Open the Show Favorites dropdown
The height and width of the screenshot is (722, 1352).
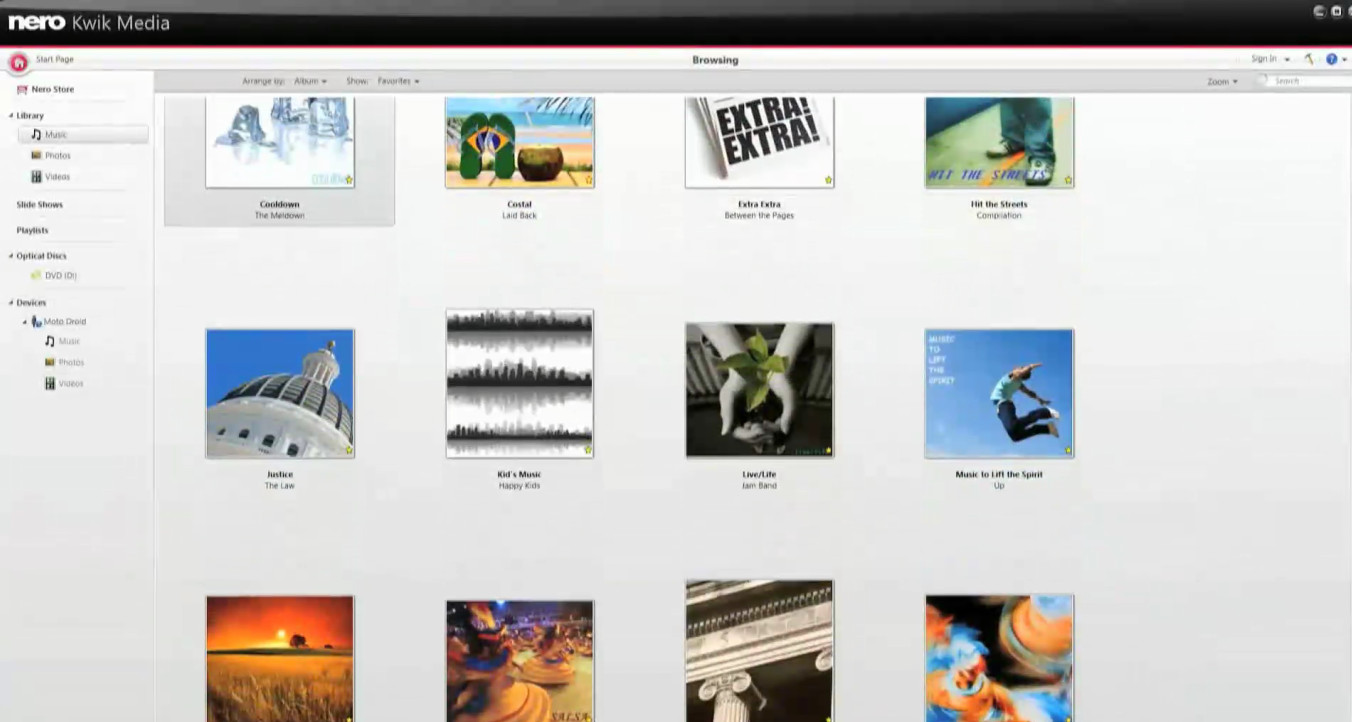(398, 81)
